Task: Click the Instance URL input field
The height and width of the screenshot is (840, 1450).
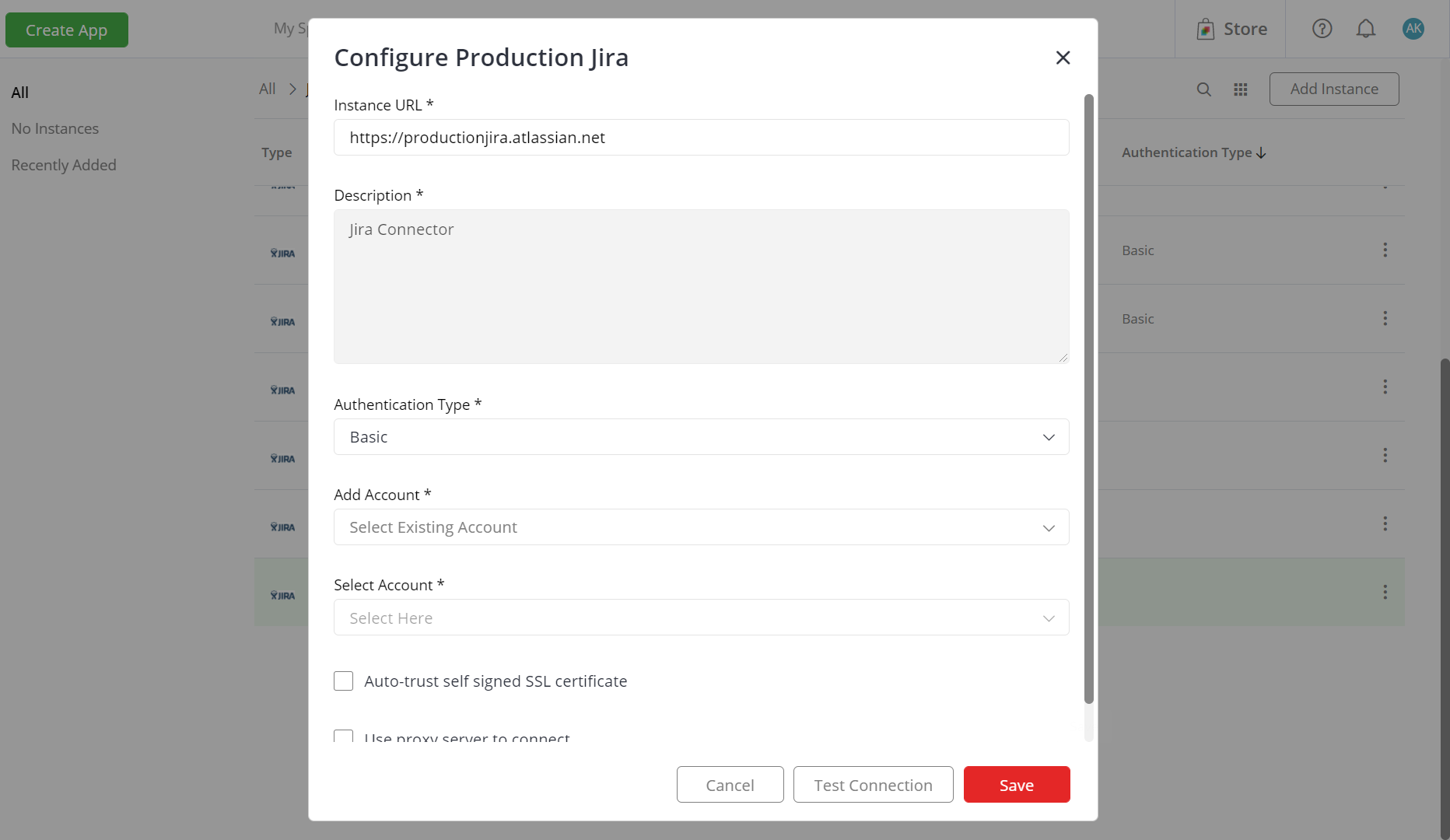Action: coord(701,138)
